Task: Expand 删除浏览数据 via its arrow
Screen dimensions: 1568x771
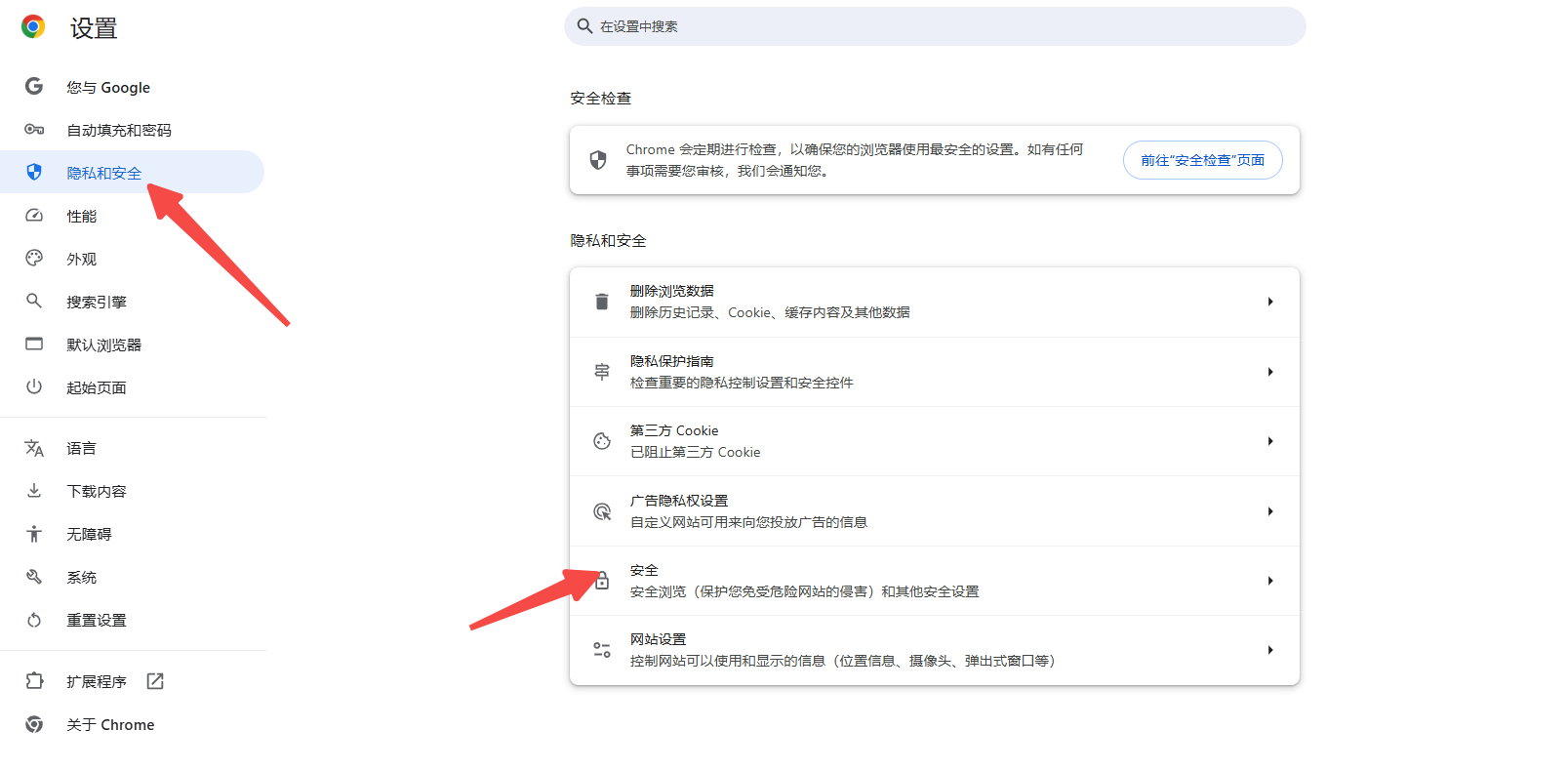Action: pyautogui.click(x=1270, y=302)
